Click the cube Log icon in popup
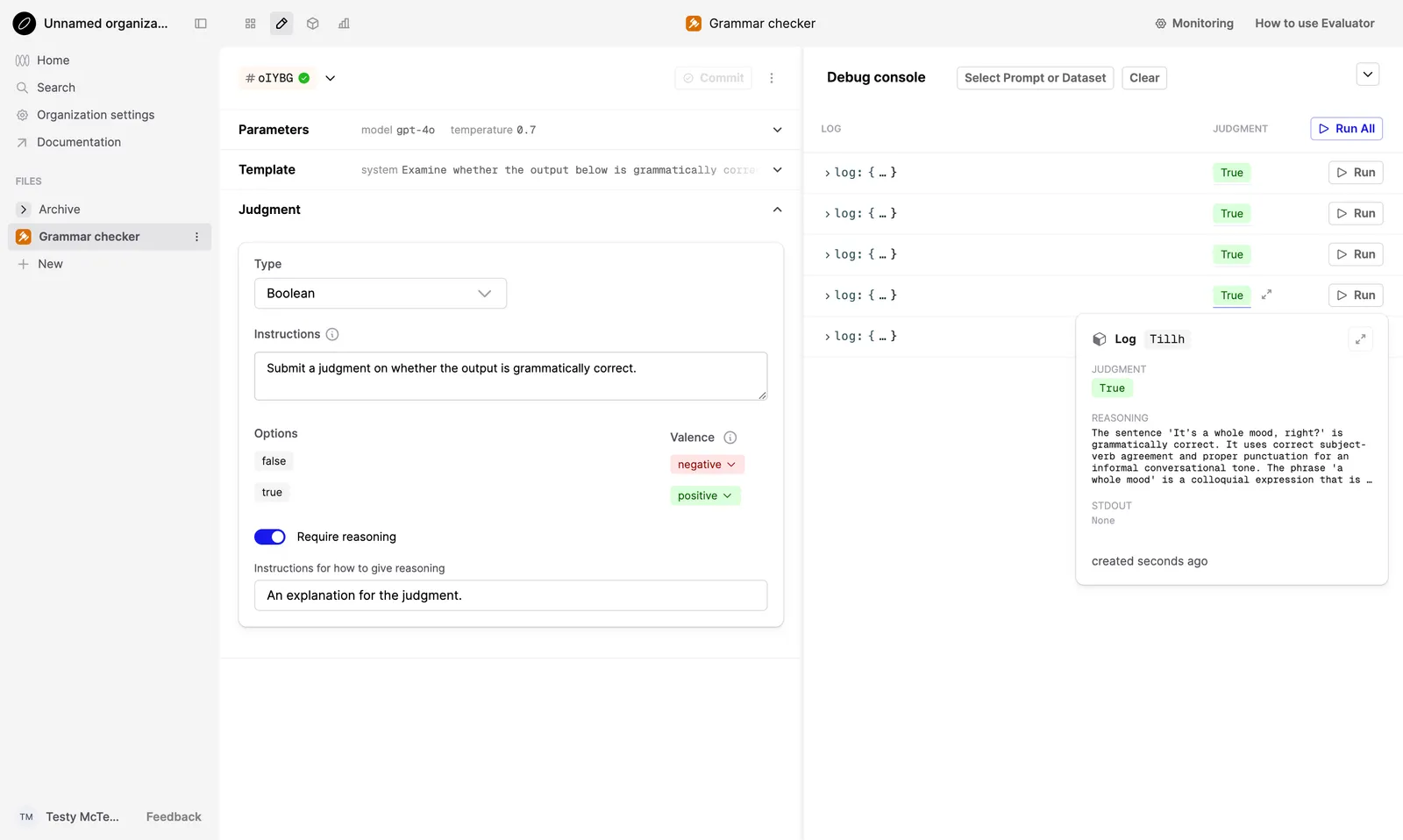Viewport: 1403px width, 840px height. coord(1100,339)
